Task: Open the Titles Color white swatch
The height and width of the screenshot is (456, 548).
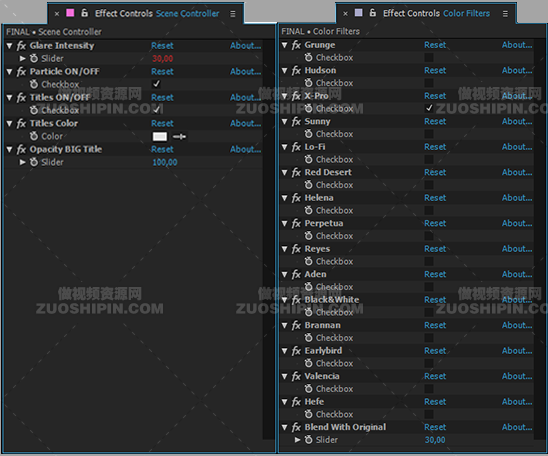Action: tap(160, 137)
